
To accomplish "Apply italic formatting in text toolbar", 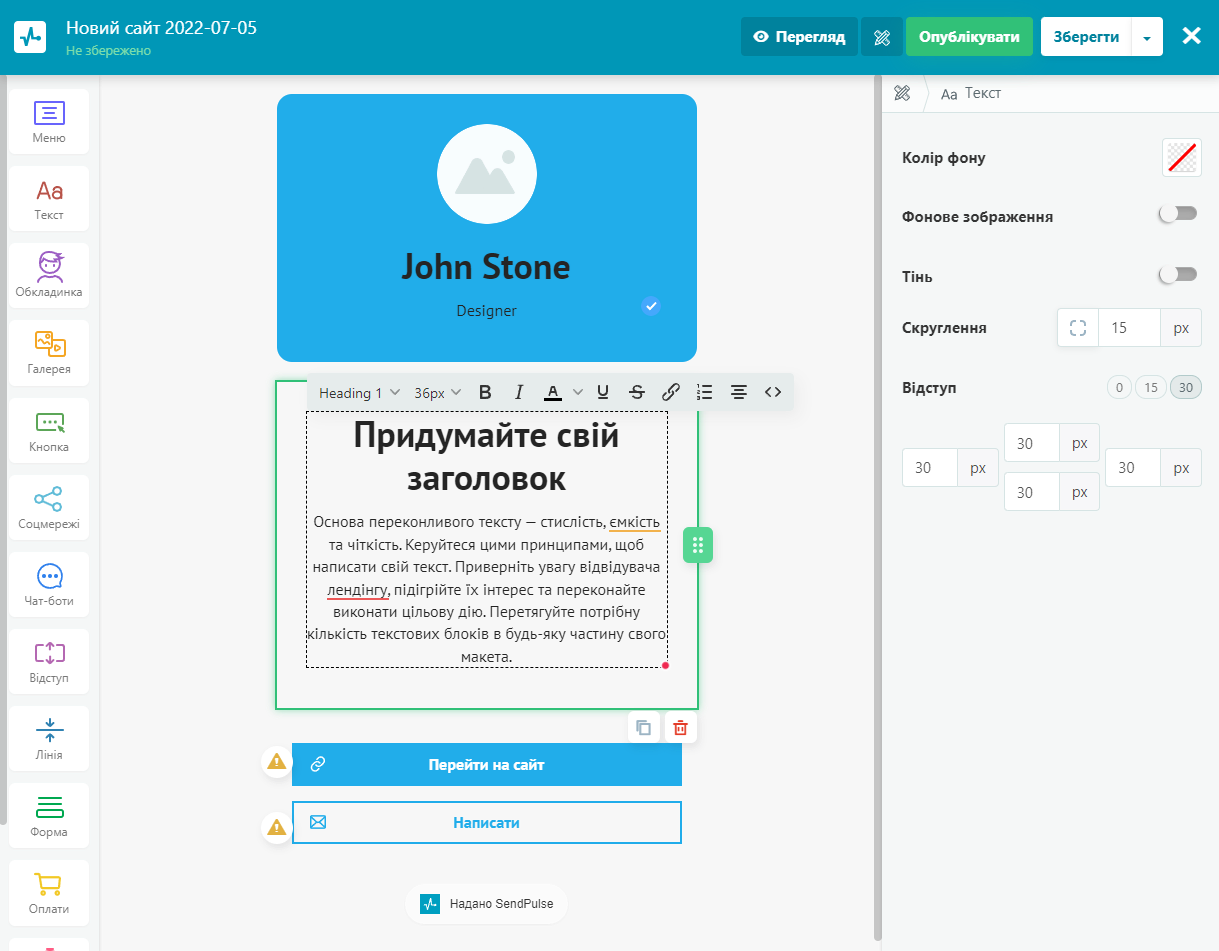I will pyautogui.click(x=519, y=393).
